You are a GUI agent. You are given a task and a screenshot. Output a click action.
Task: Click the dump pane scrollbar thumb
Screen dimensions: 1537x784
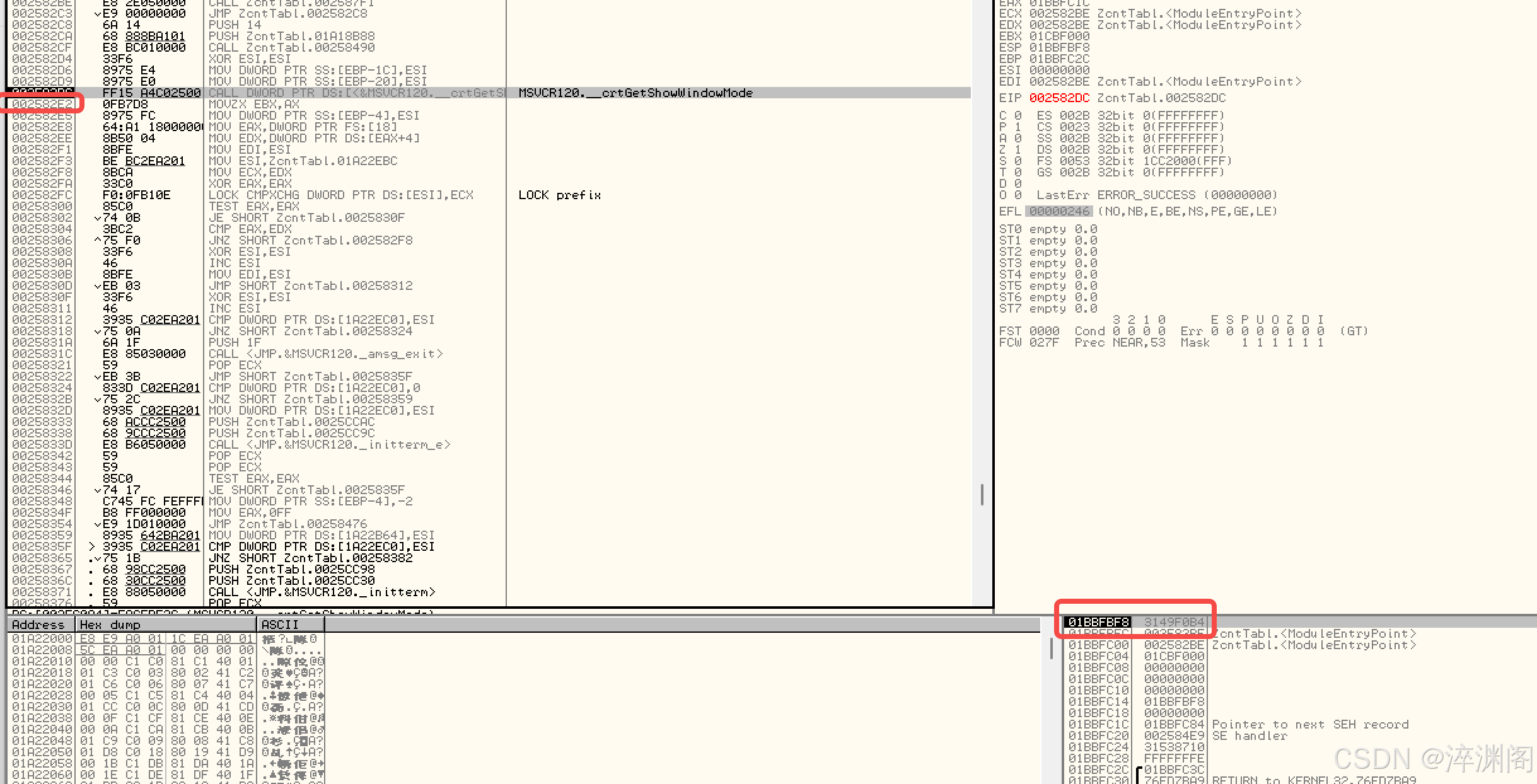tap(1051, 648)
